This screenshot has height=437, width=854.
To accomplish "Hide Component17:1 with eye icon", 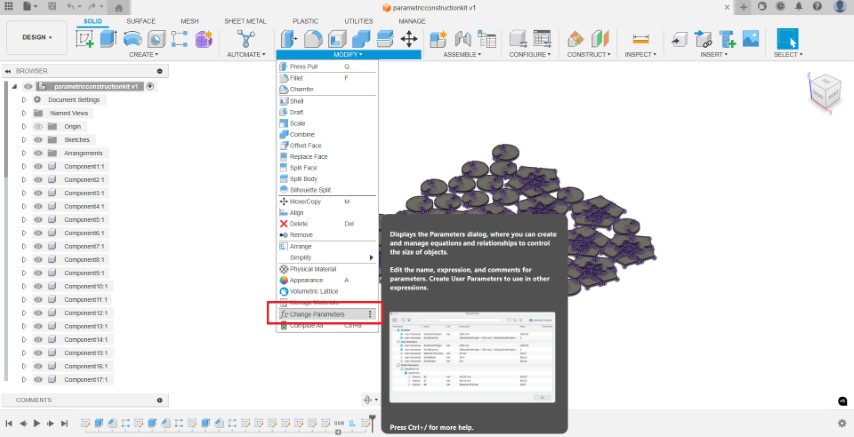I will pos(38,379).
